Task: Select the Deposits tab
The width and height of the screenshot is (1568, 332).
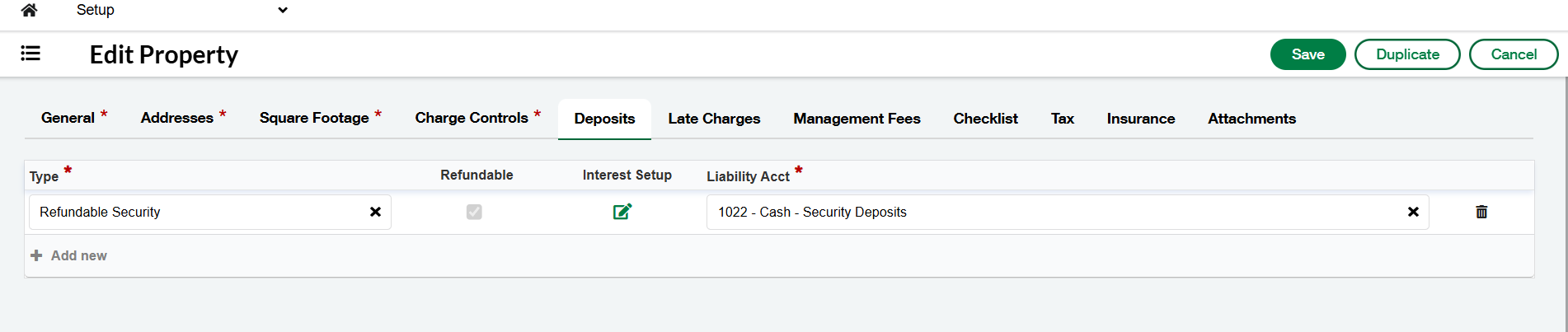Action: tap(604, 119)
